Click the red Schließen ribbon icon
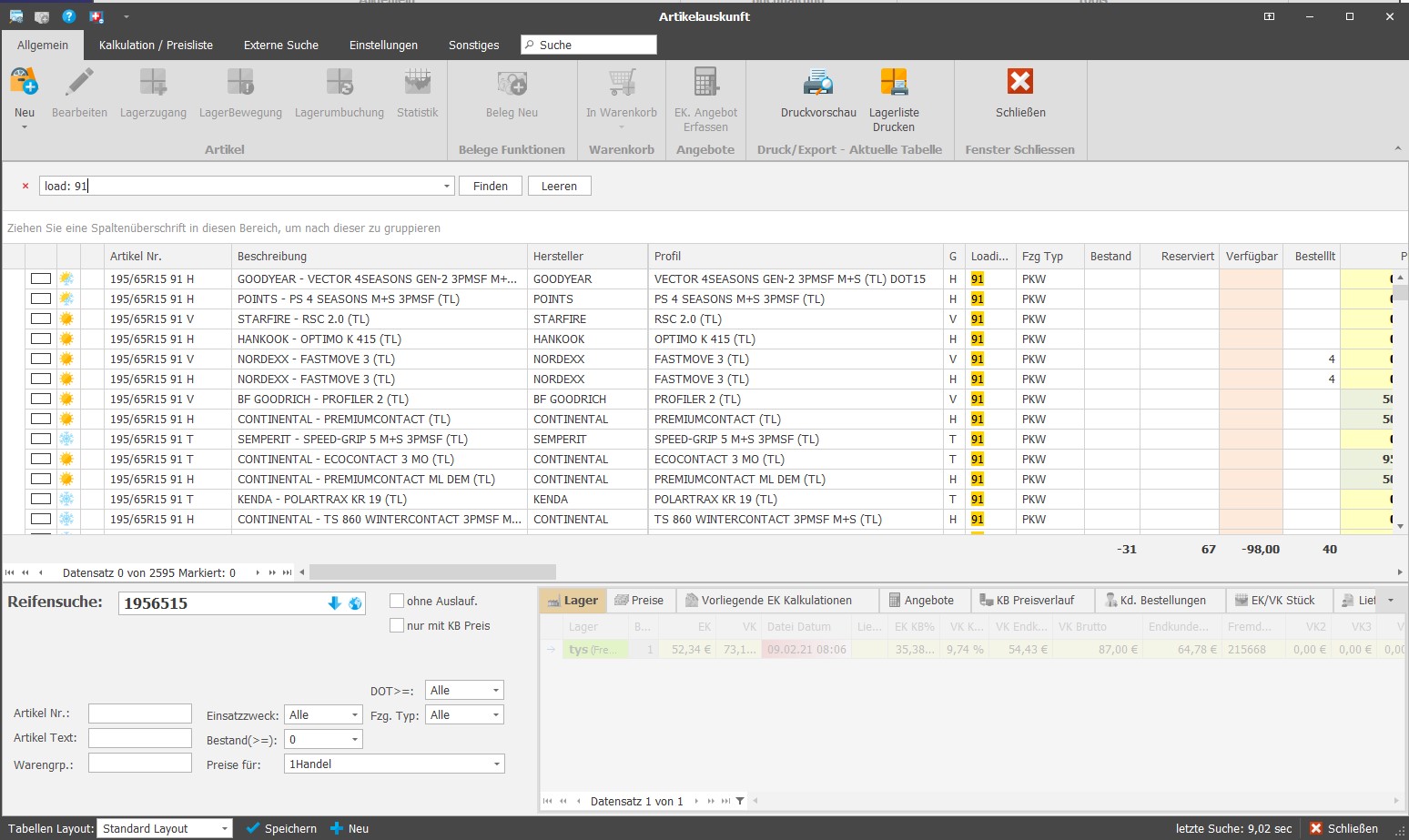 (1020, 82)
